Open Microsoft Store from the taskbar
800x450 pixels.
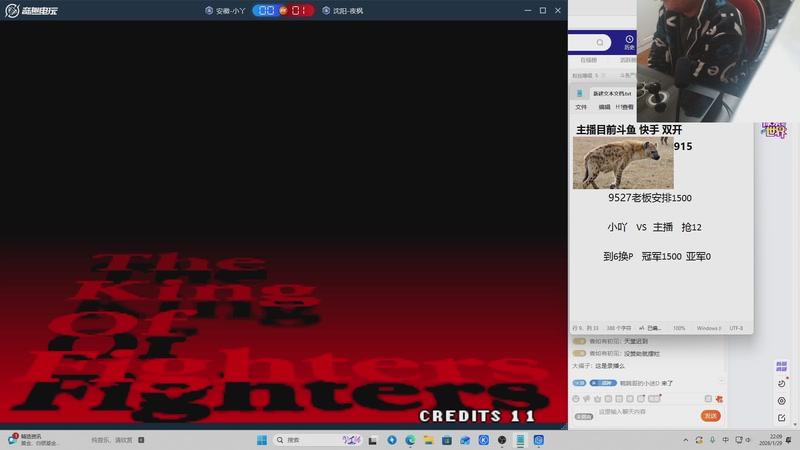click(447, 440)
